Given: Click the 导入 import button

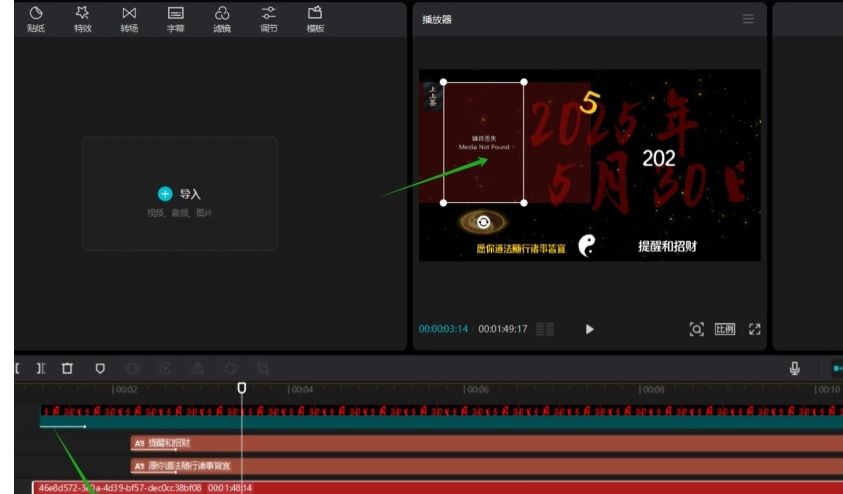Looking at the screenshot, I should coord(179,194).
